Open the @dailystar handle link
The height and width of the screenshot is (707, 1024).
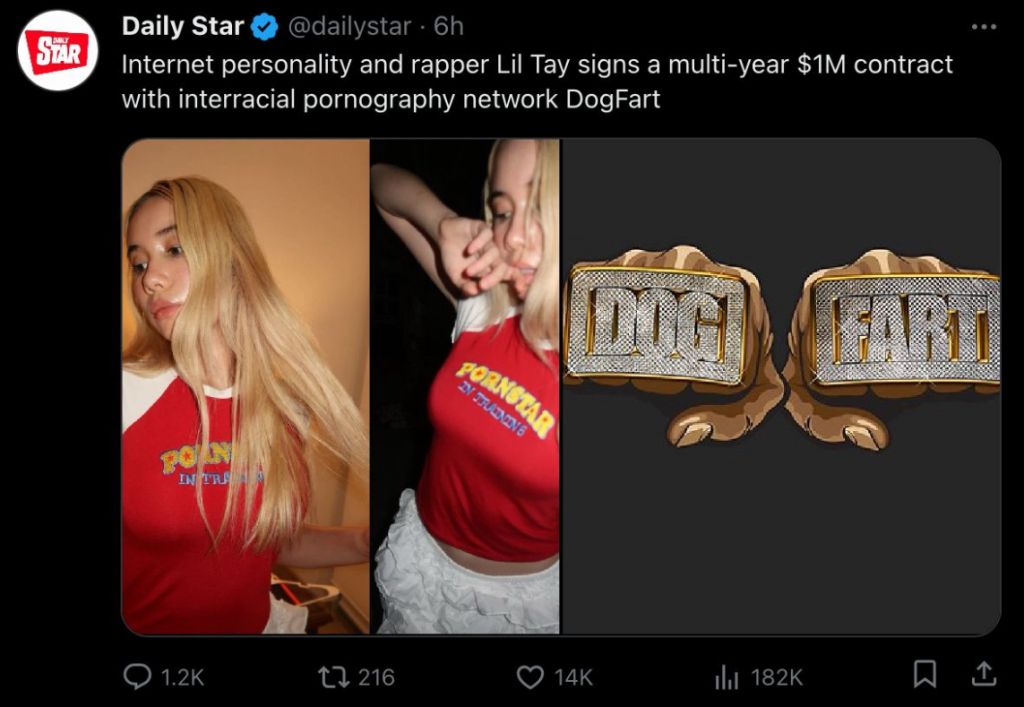(x=349, y=27)
